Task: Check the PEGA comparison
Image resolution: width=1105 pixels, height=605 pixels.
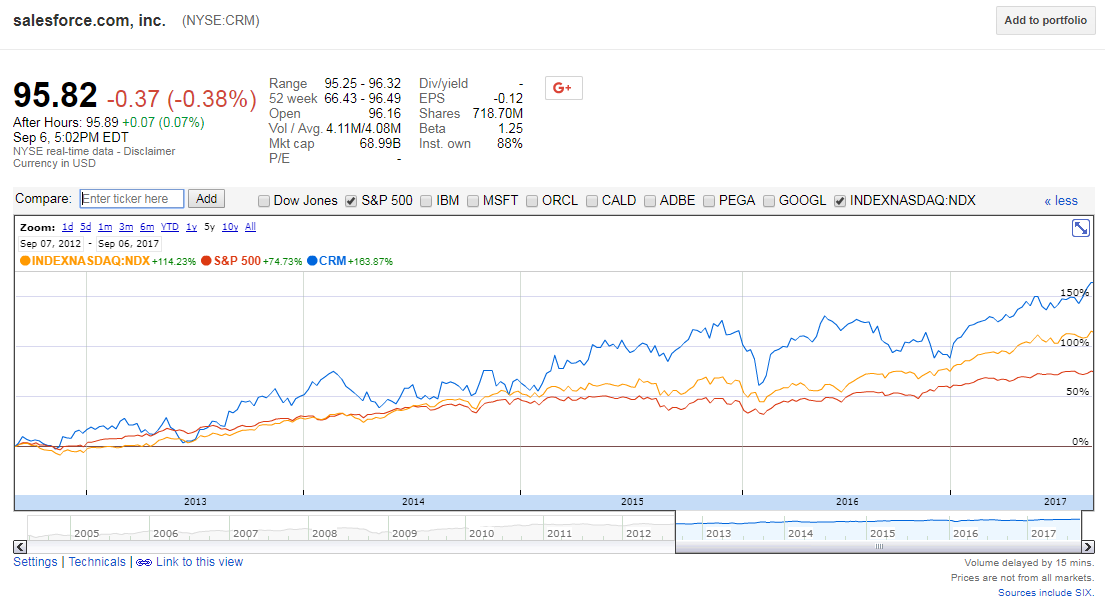Action: pos(709,201)
